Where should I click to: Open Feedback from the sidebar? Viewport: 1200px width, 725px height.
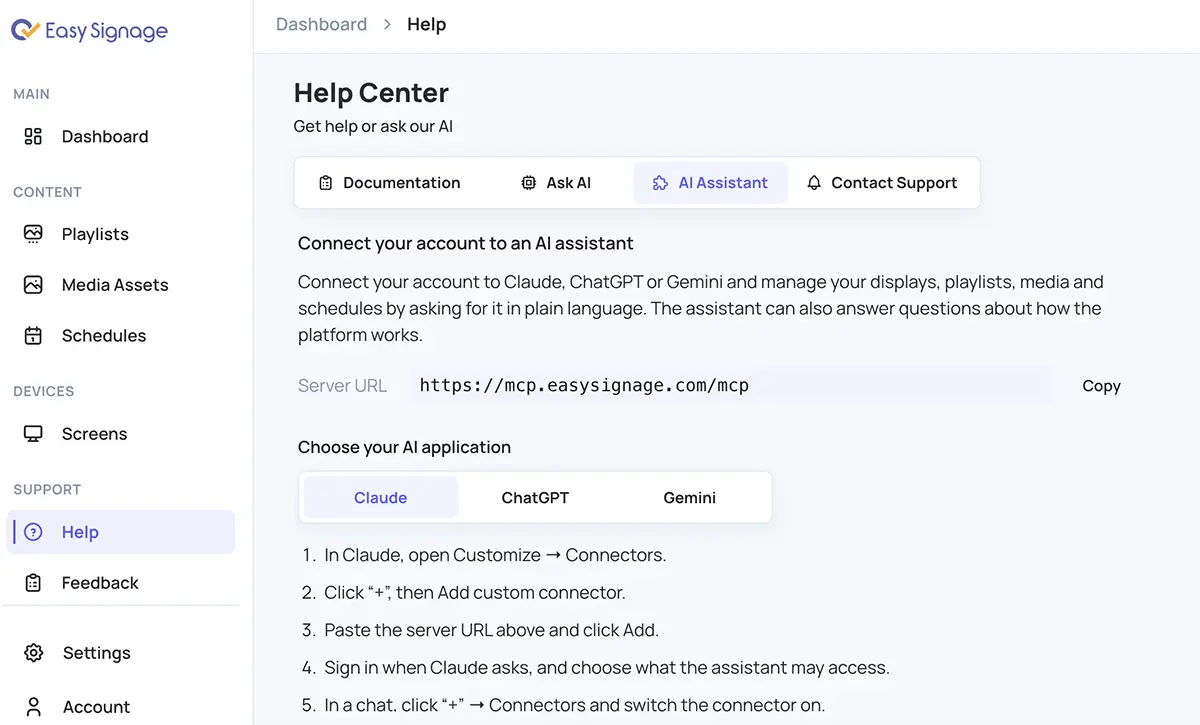click(x=121, y=583)
